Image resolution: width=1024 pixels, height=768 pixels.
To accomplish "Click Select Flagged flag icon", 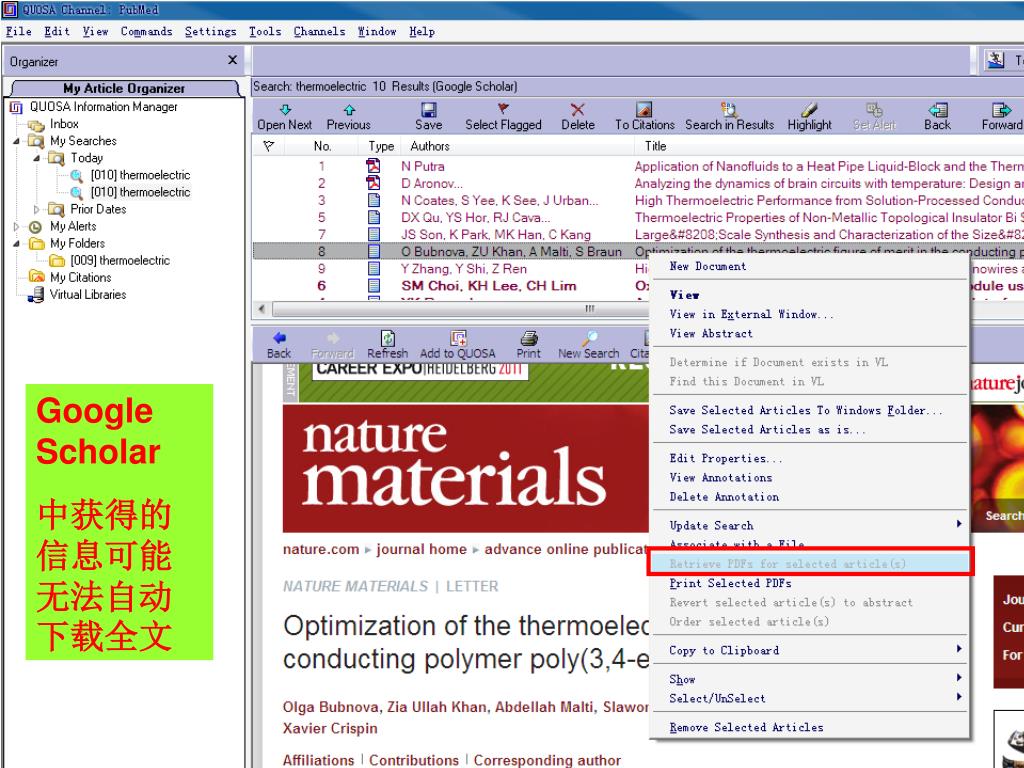I will tap(503, 109).
